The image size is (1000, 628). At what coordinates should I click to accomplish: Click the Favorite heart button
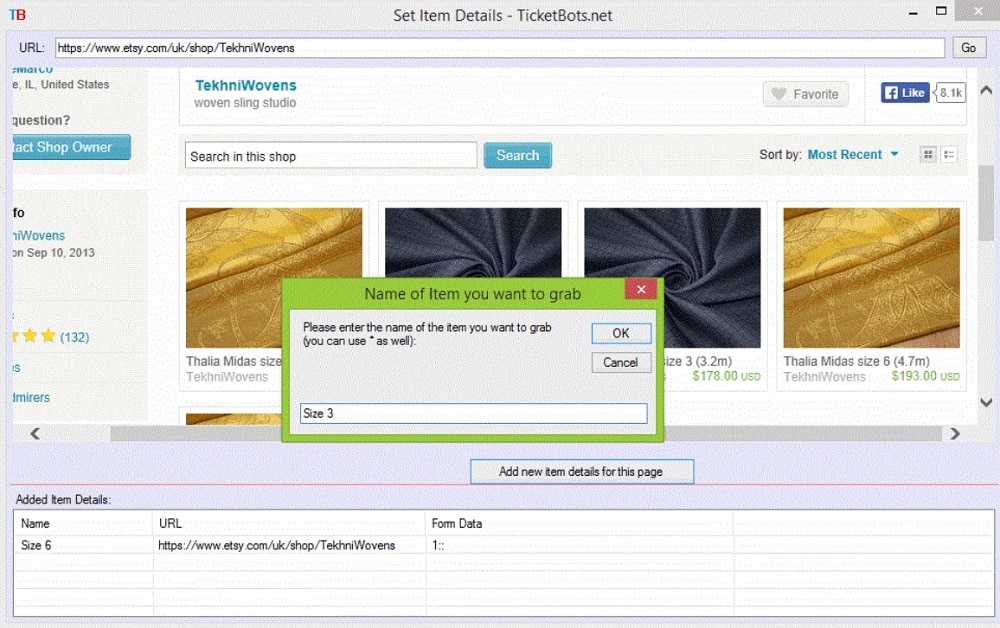(x=805, y=94)
